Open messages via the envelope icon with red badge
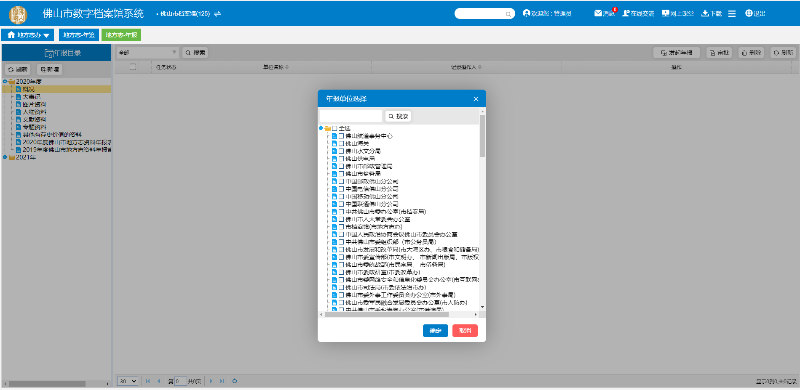800x390 pixels. point(598,13)
